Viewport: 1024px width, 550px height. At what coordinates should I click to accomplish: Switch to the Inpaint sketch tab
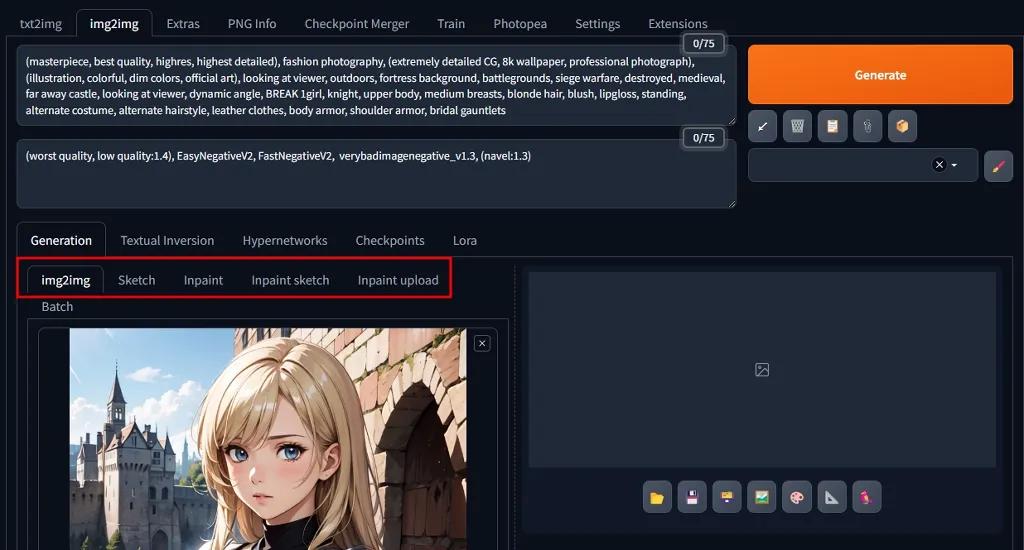coord(291,280)
